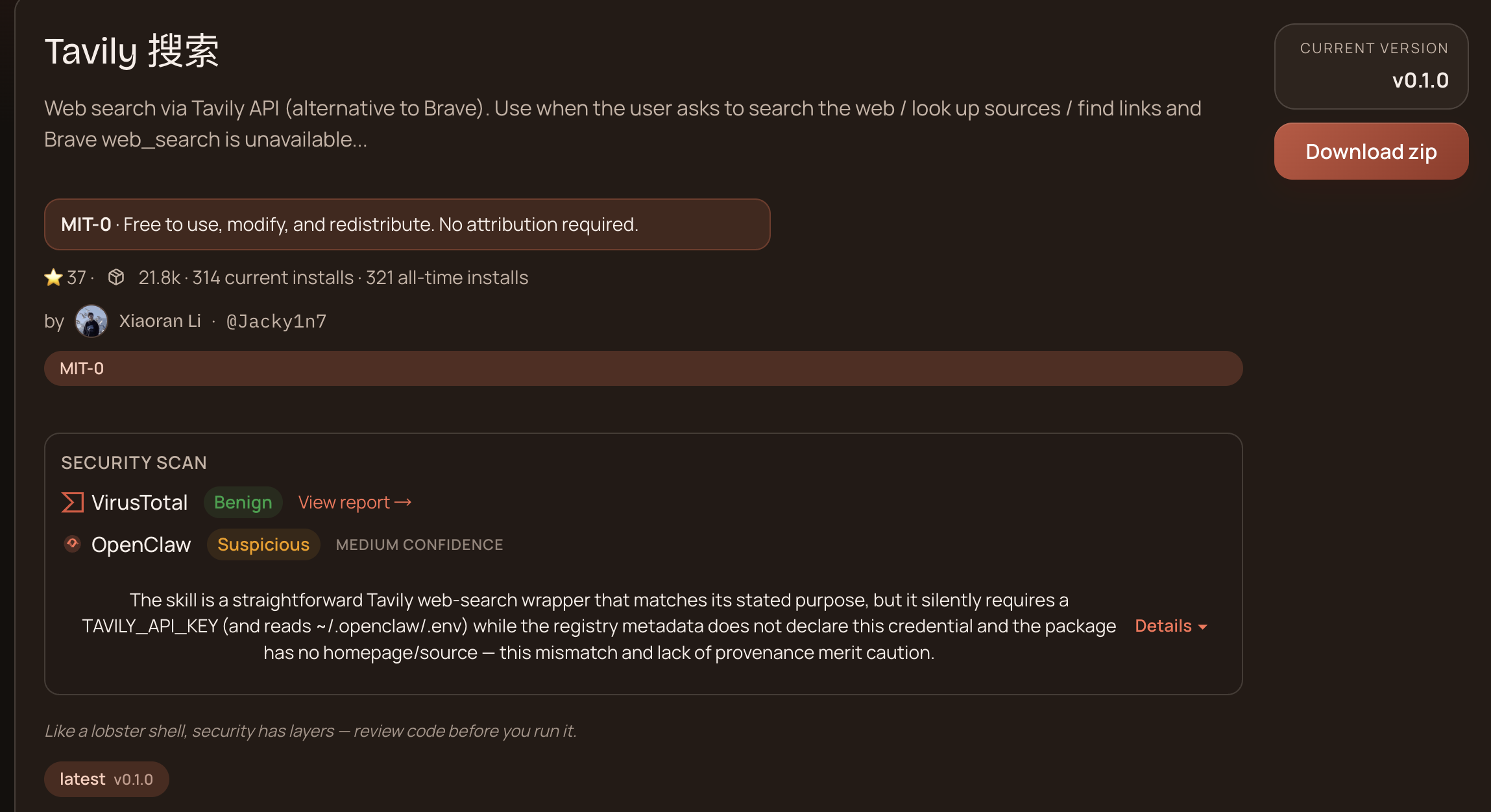Open author Xiaoran Li's name link
This screenshot has width=1491, height=812.
[x=160, y=321]
